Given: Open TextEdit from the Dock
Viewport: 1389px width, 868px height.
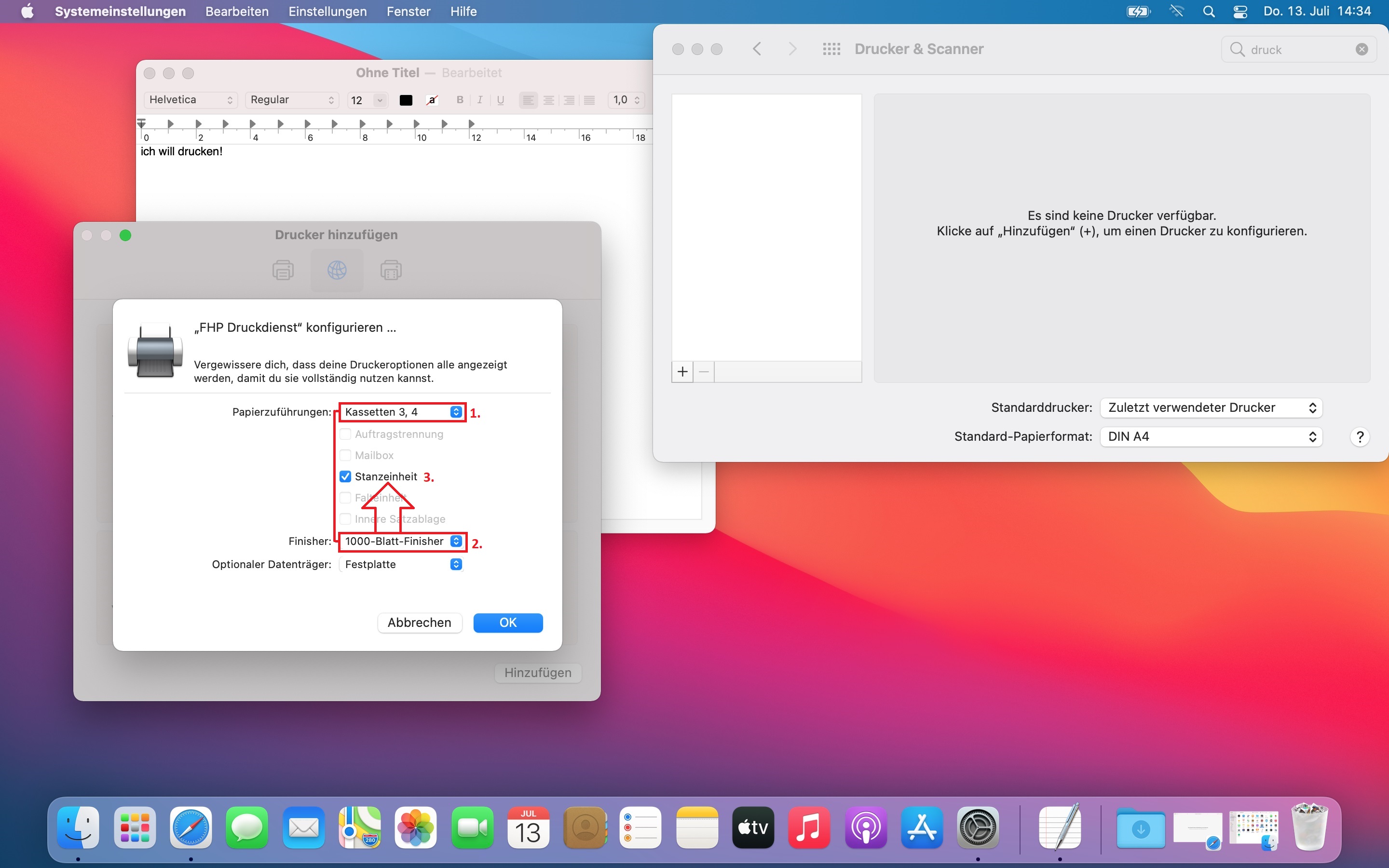Looking at the screenshot, I should (1060, 827).
